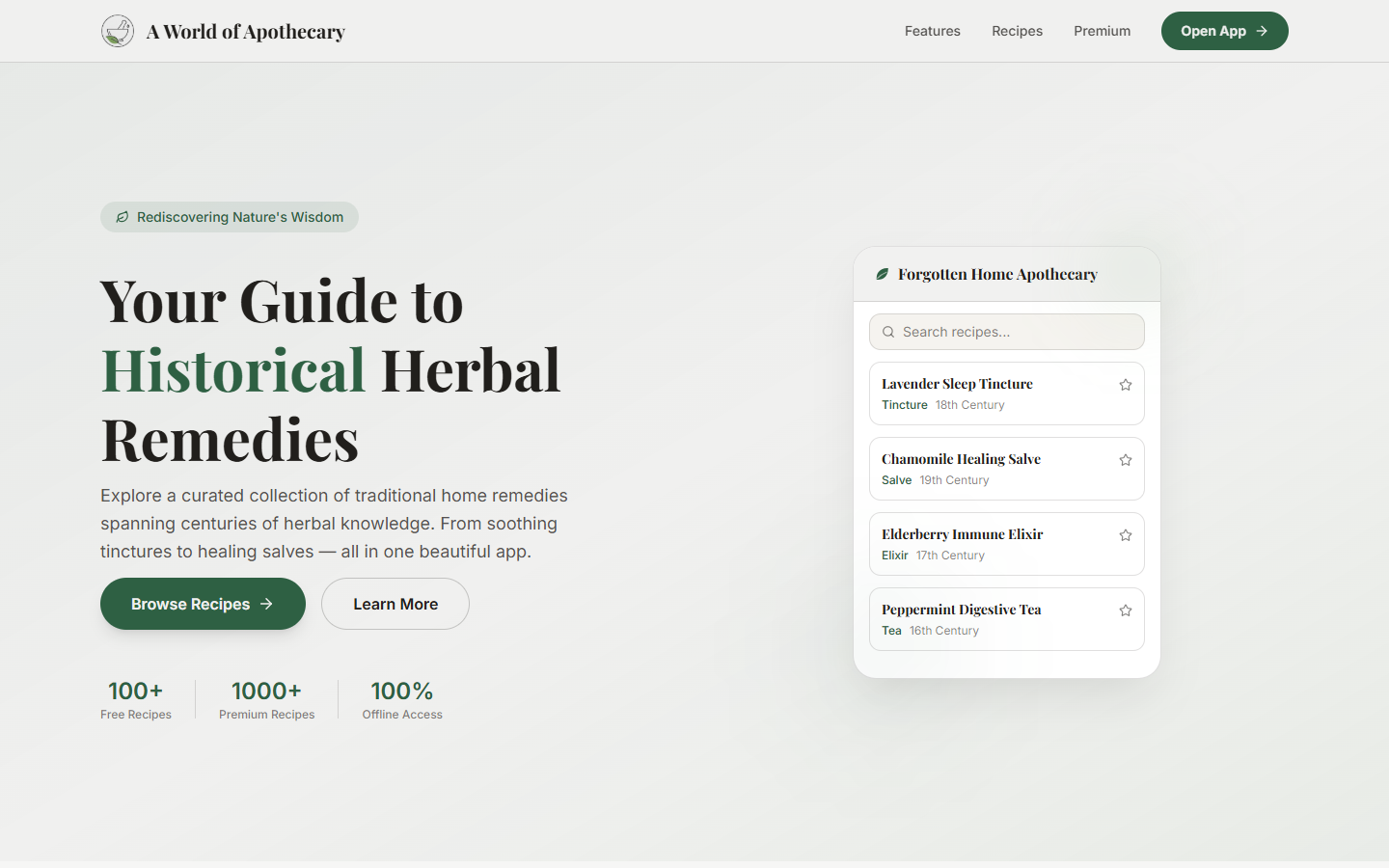This screenshot has width=1389, height=868.
Task: Click the Rediscovering Nature's Wisdom badge text
Action: coord(240,217)
